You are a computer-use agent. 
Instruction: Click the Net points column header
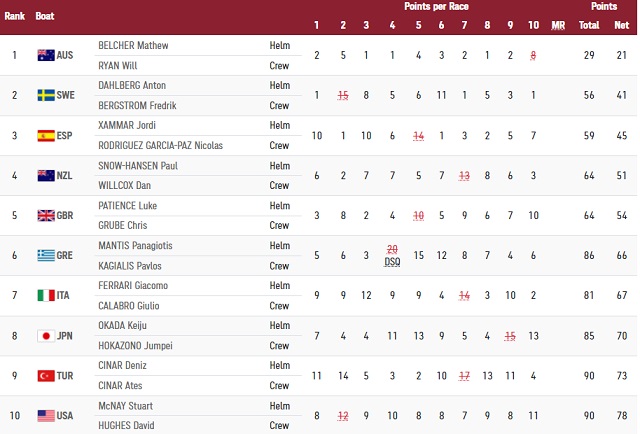pos(622,25)
